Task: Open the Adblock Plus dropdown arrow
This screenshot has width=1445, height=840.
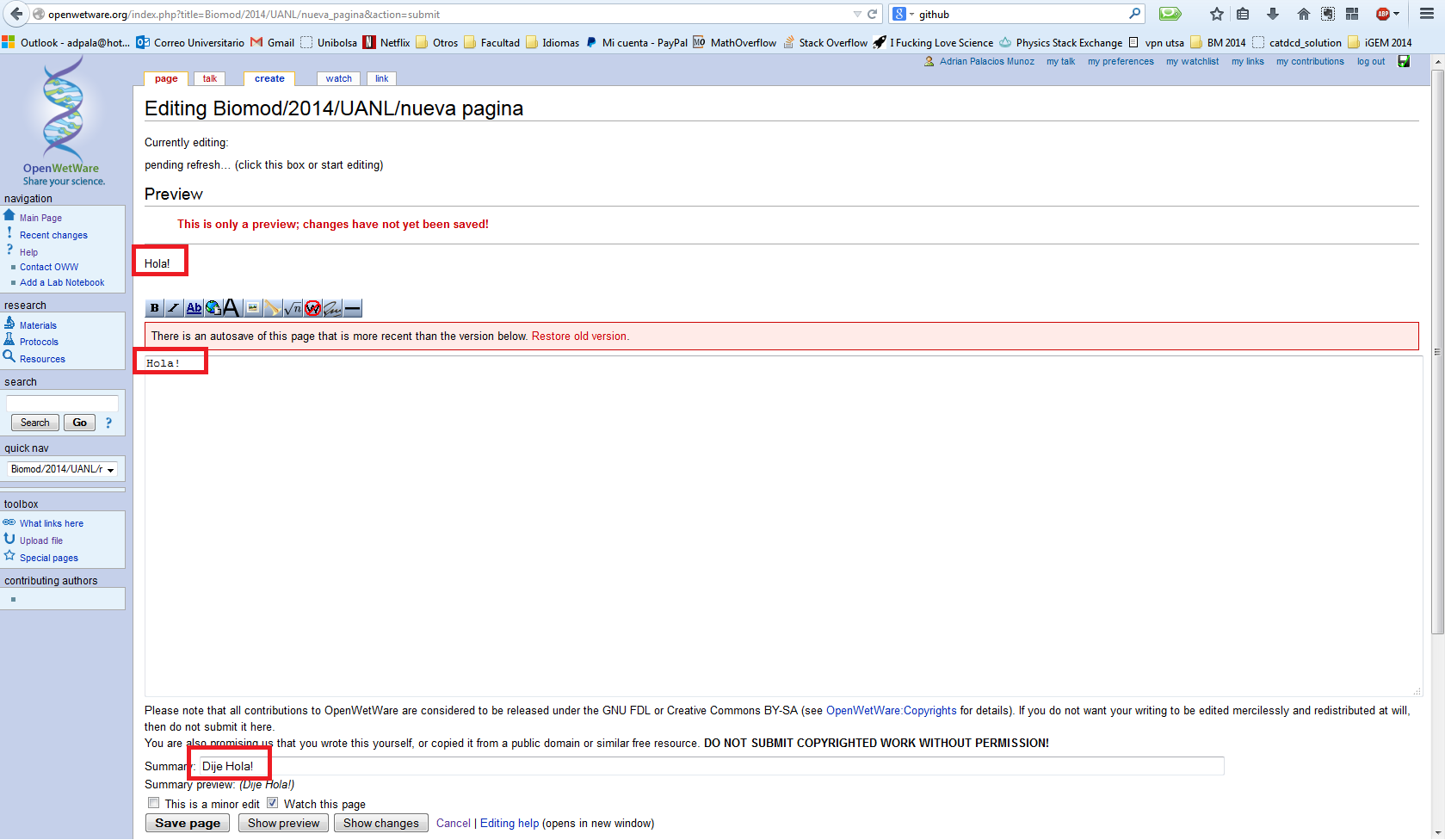Action: click(x=1396, y=14)
